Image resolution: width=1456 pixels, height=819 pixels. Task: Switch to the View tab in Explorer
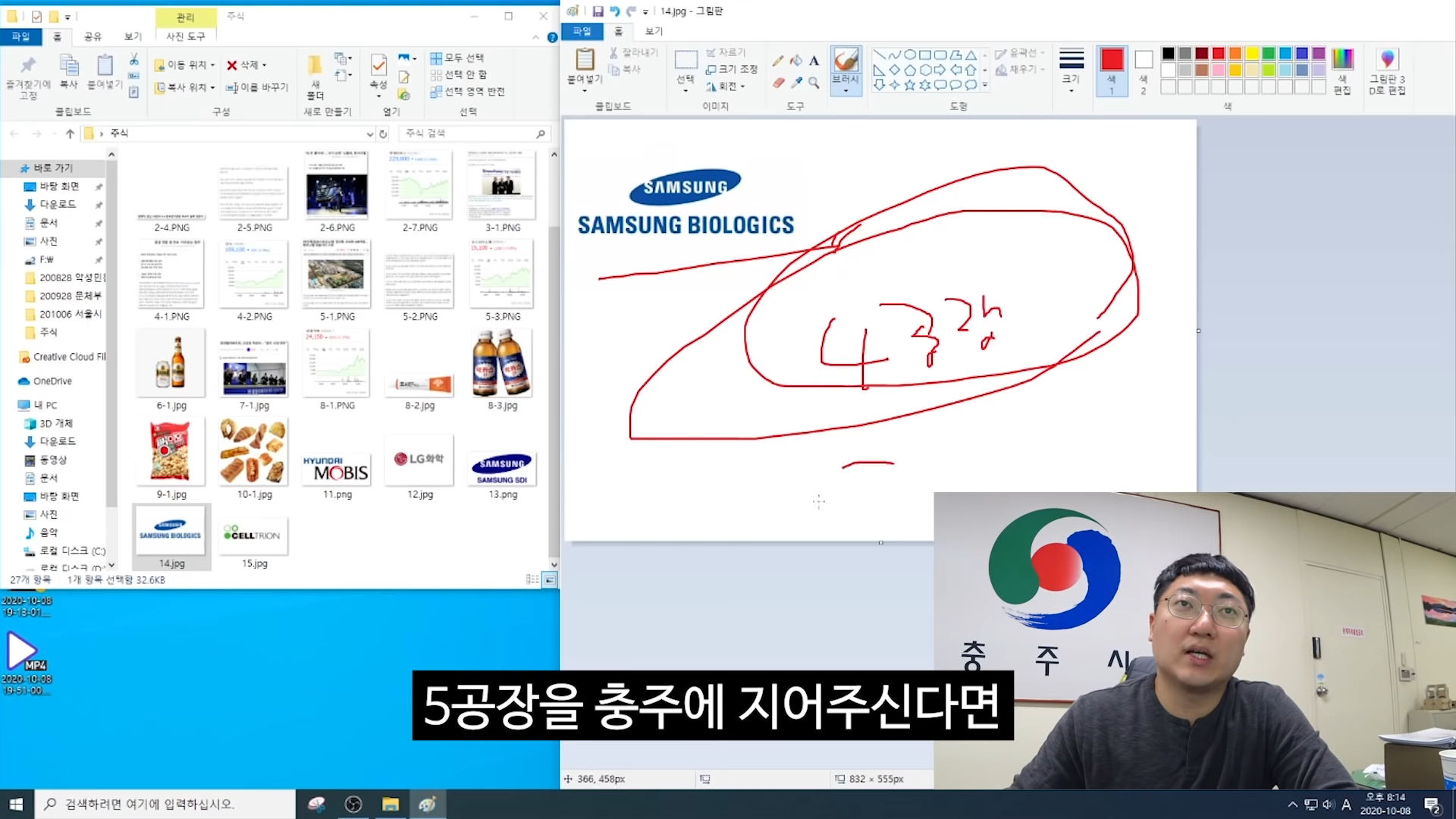pos(133,36)
